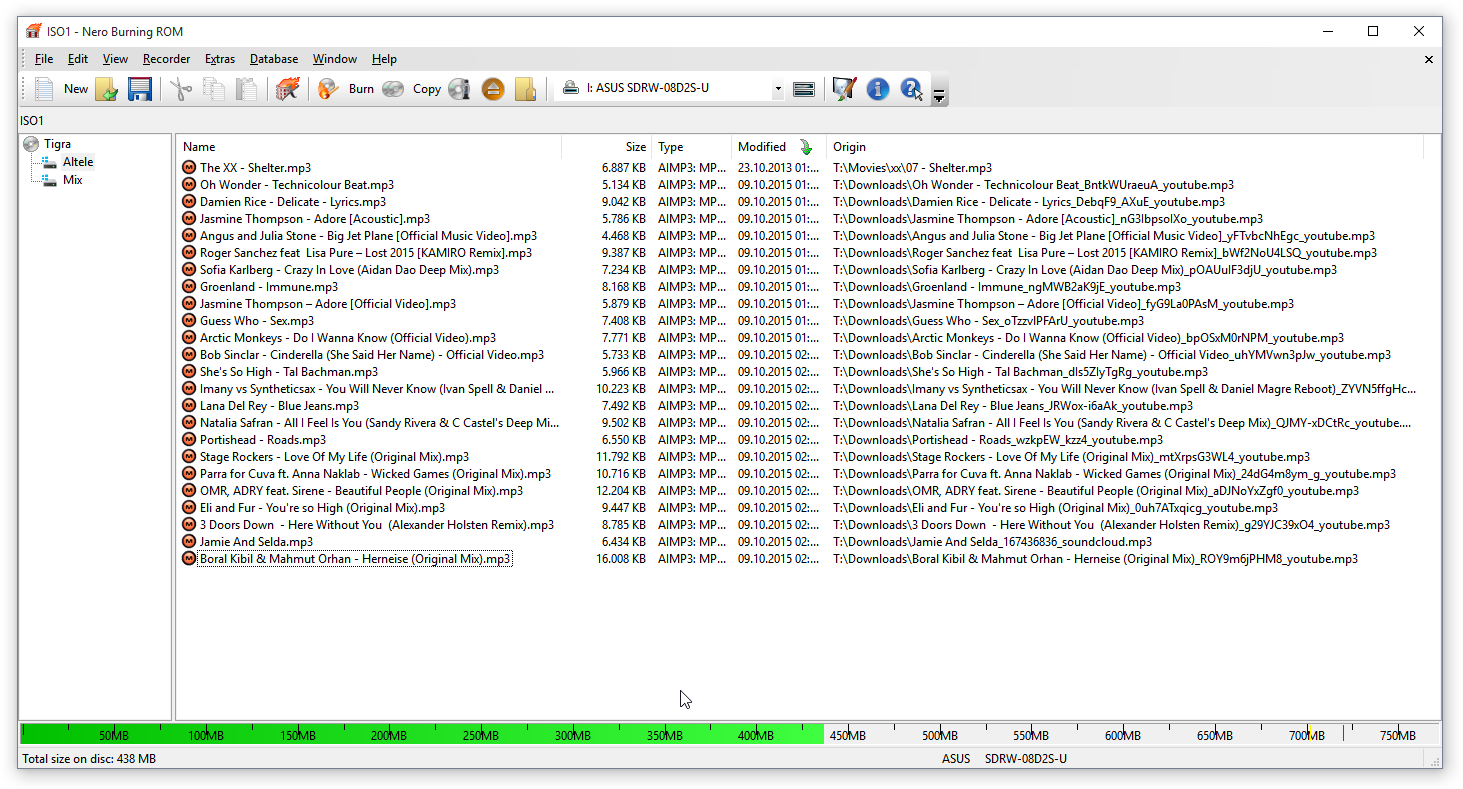This screenshot has width=1463, height=789.
Task: Select file 'Damien Rice - Delicate - Lyrics.mp3'
Action: point(293,202)
